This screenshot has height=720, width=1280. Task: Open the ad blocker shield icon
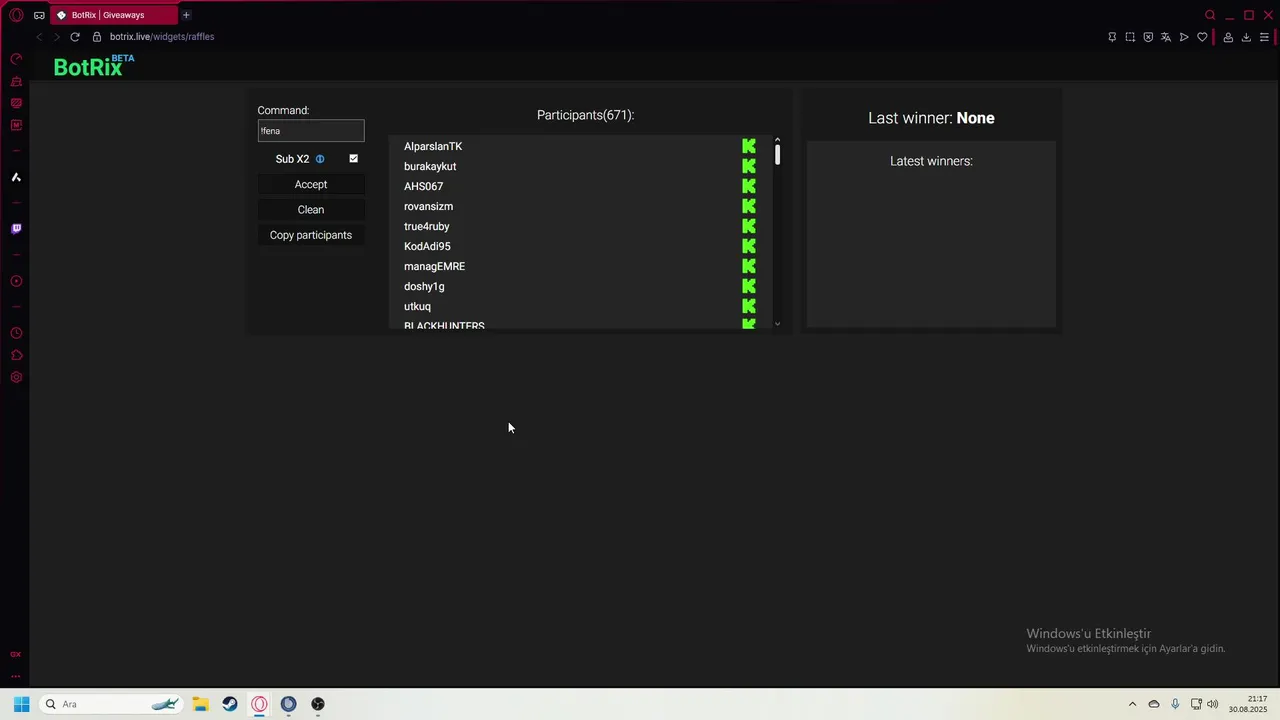pyautogui.click(x=1148, y=37)
